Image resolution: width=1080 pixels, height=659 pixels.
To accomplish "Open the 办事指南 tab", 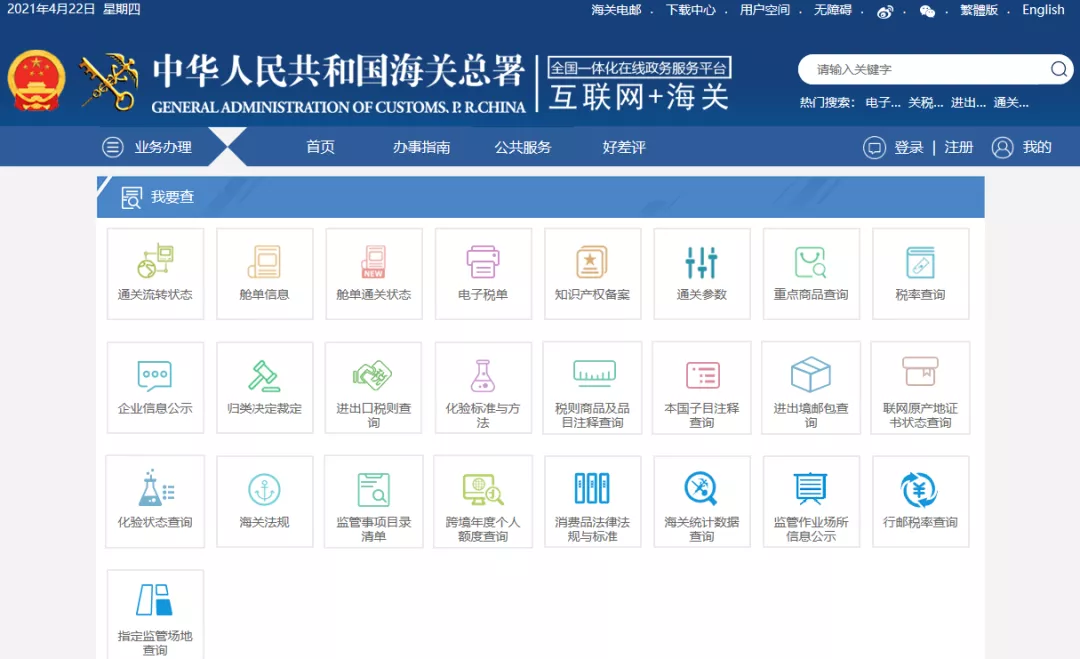I will (x=422, y=147).
